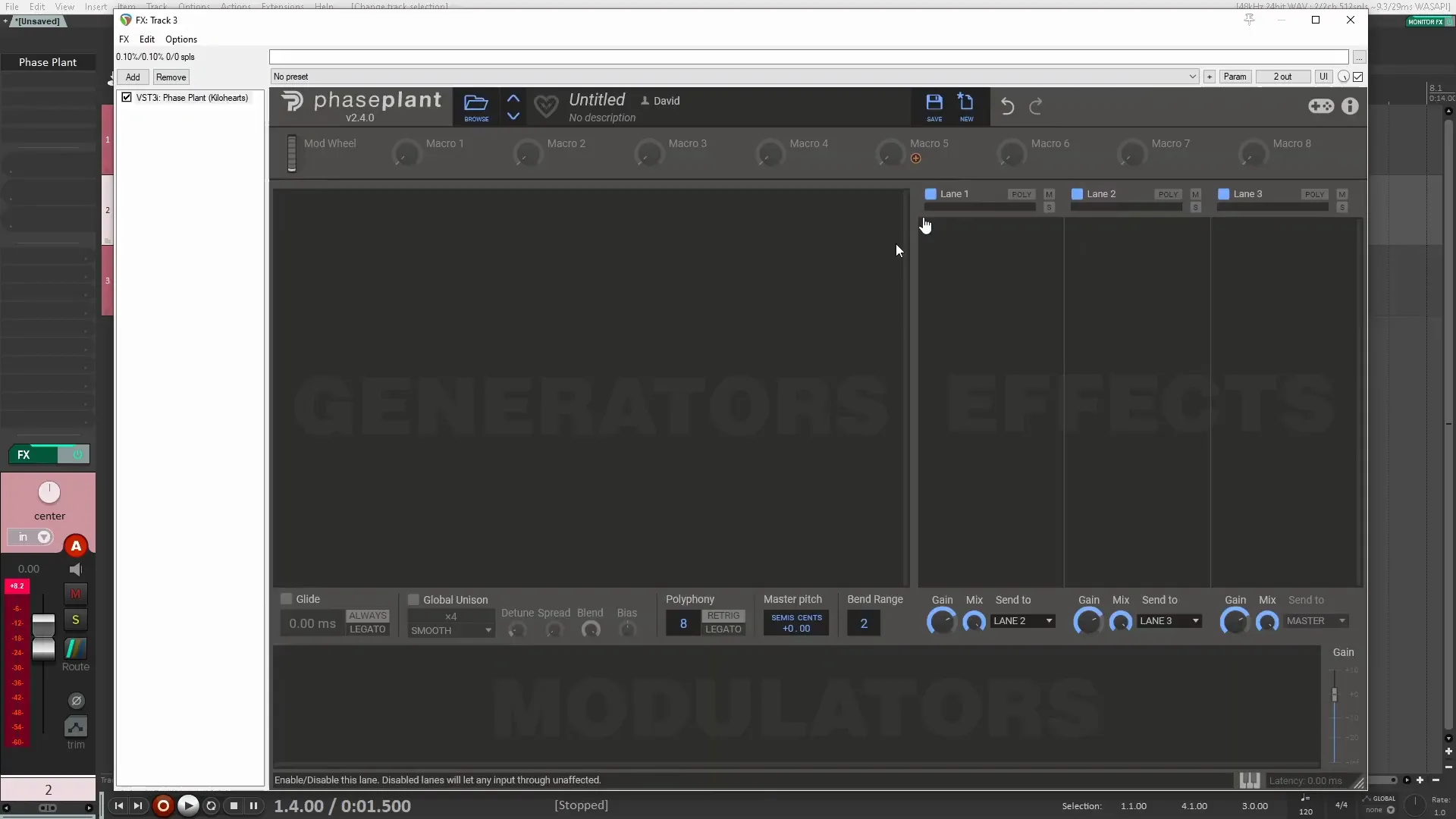Solo Lane 3 with its S button

pos(1342,208)
